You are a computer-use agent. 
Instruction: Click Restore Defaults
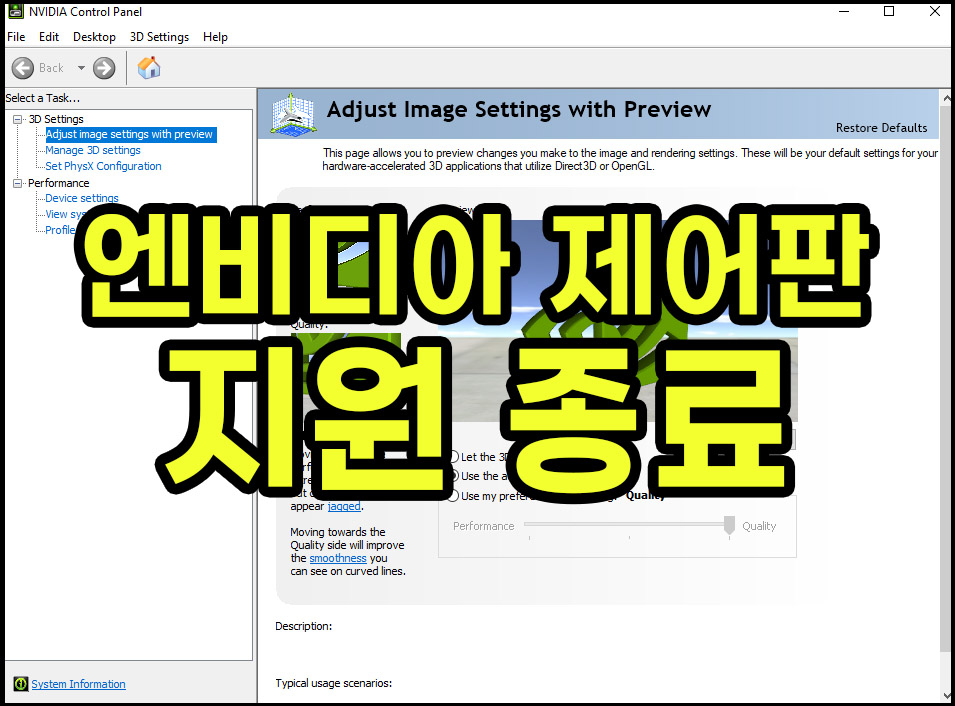click(881, 128)
